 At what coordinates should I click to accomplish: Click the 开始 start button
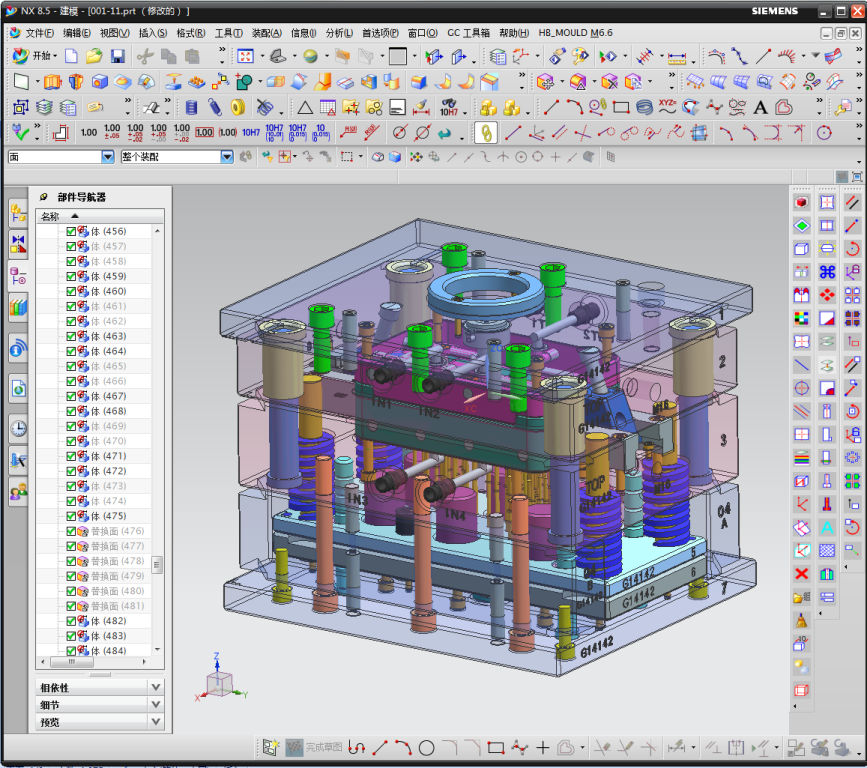click(x=38, y=56)
